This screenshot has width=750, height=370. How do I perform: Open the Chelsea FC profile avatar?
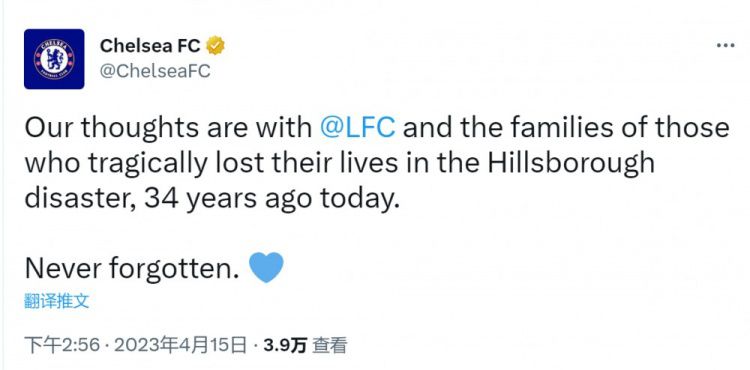(54, 59)
